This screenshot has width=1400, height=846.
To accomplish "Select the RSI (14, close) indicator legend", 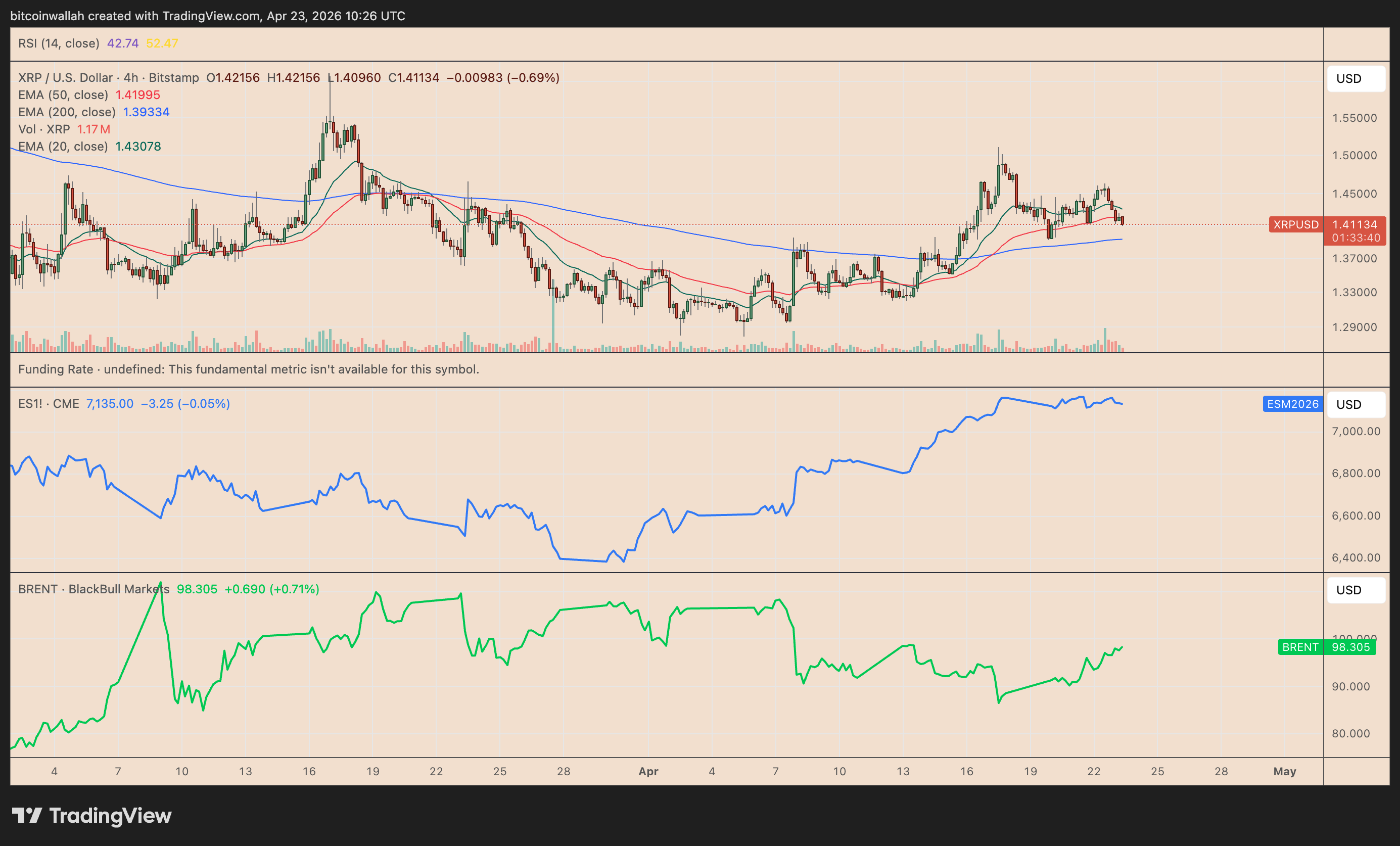I will (x=59, y=43).
